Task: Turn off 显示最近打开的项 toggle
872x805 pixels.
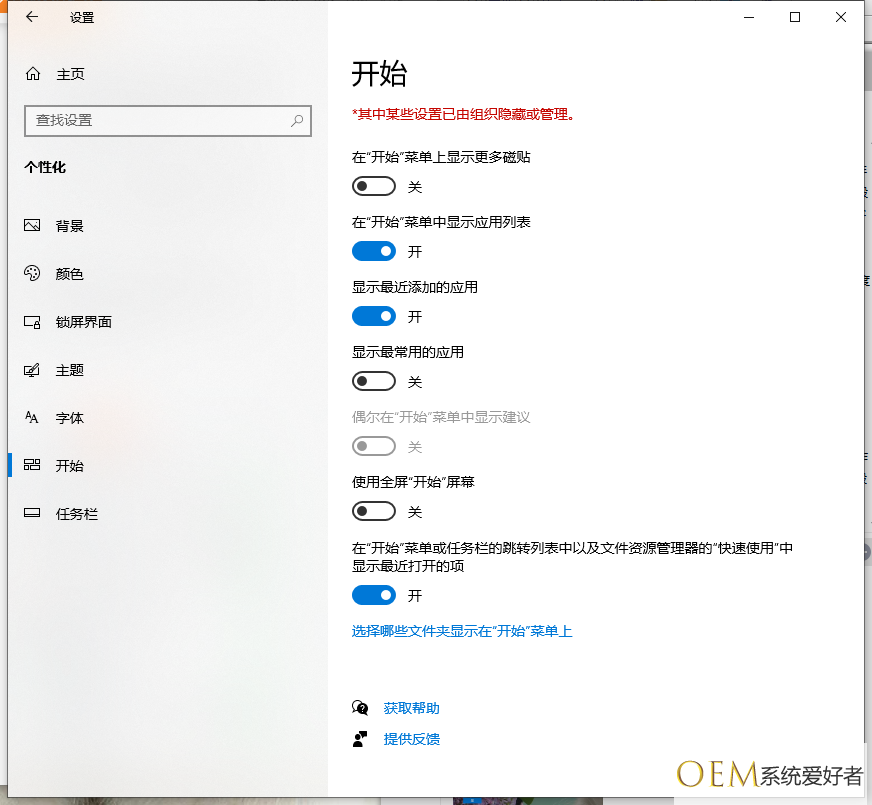Action: click(374, 596)
